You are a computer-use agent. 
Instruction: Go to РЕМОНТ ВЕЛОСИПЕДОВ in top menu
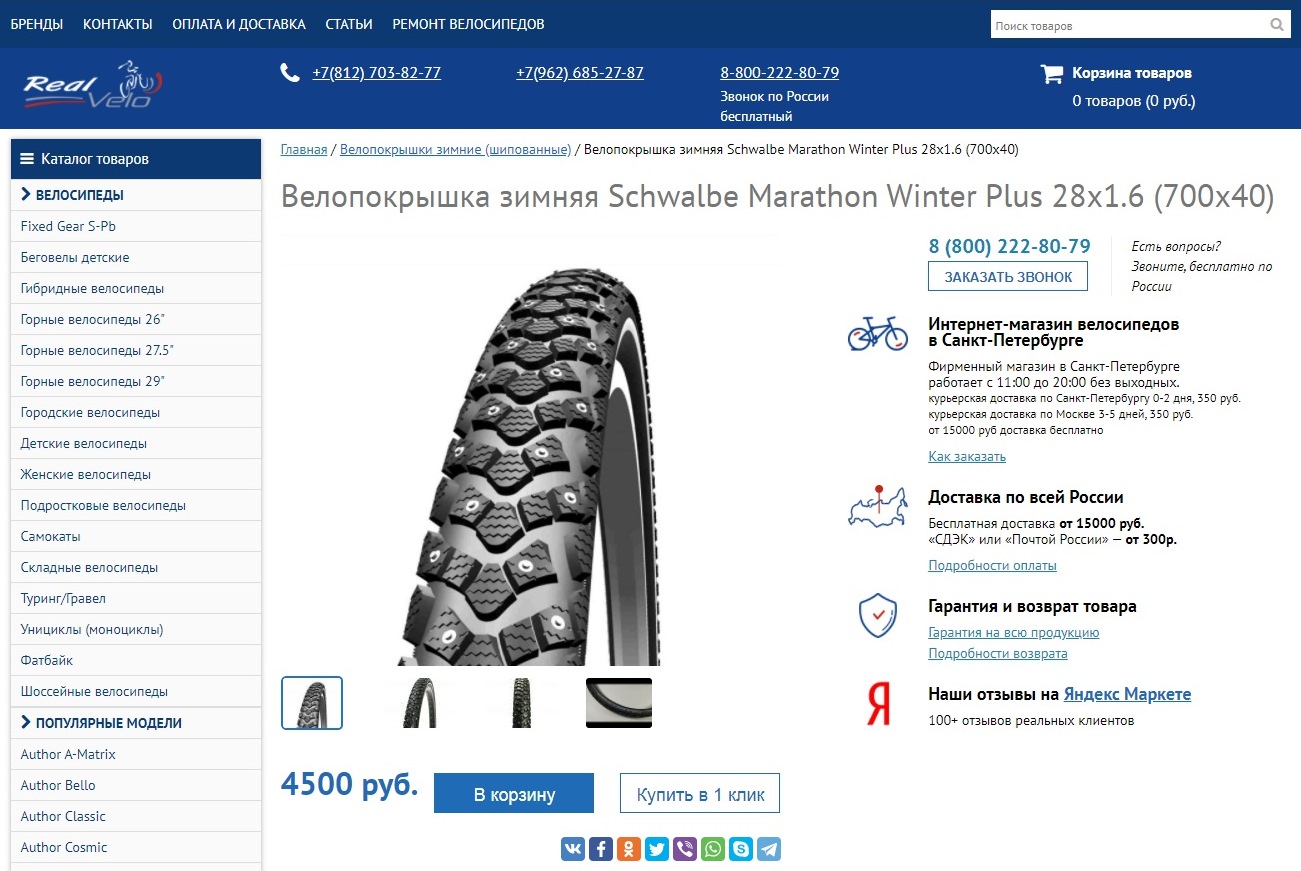(468, 24)
